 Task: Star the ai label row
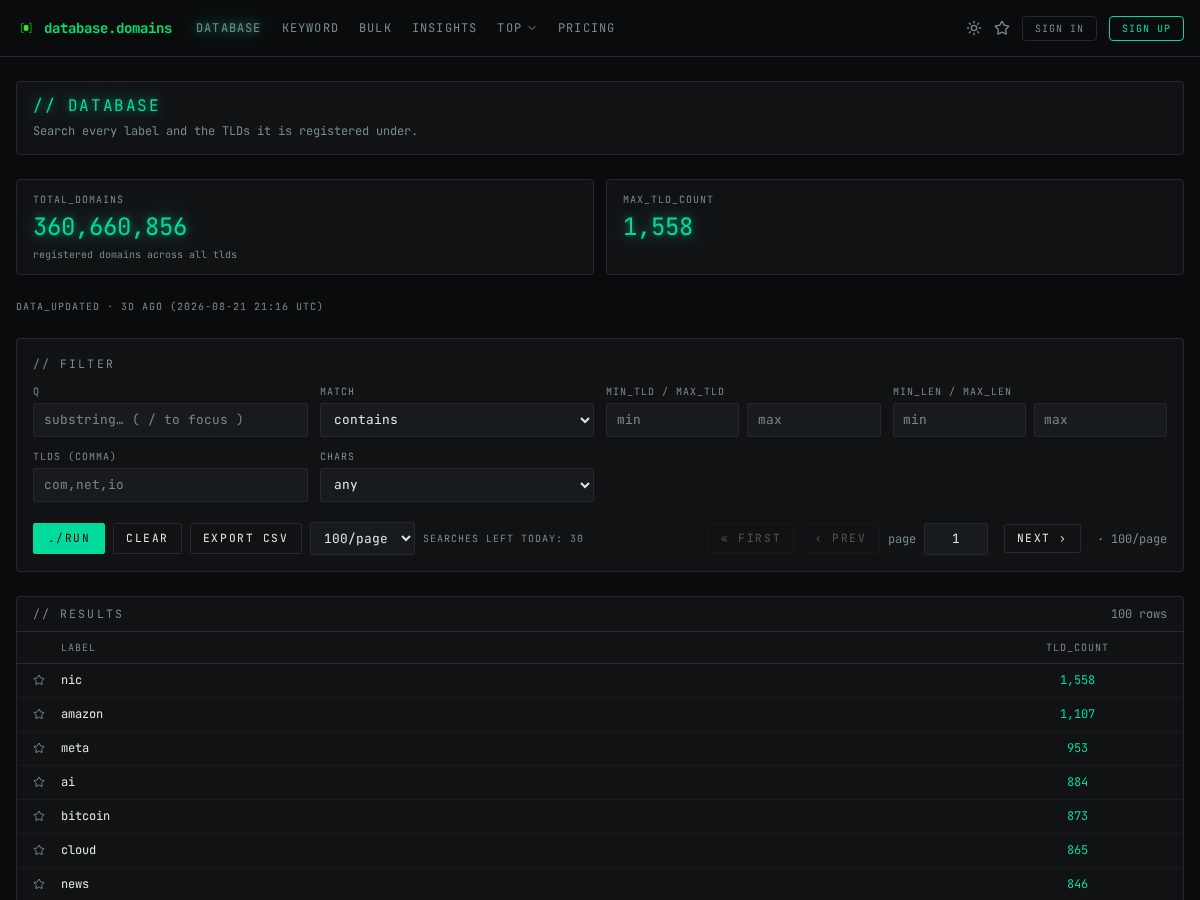pos(39,782)
